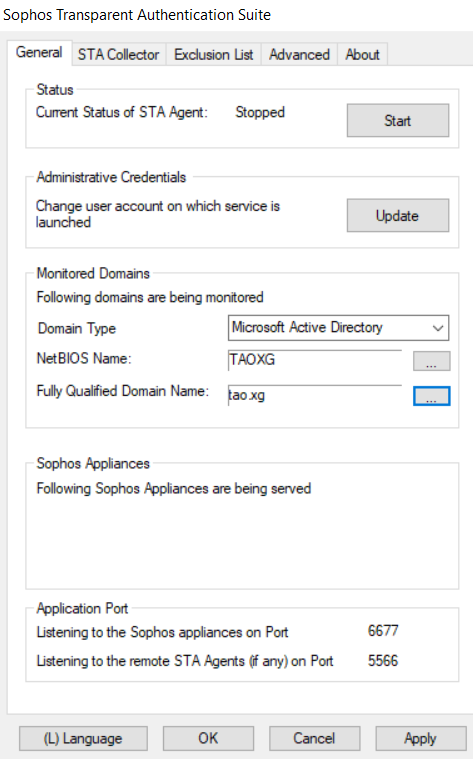Click the port value 6677
The height and width of the screenshot is (759, 473).
pos(383,631)
